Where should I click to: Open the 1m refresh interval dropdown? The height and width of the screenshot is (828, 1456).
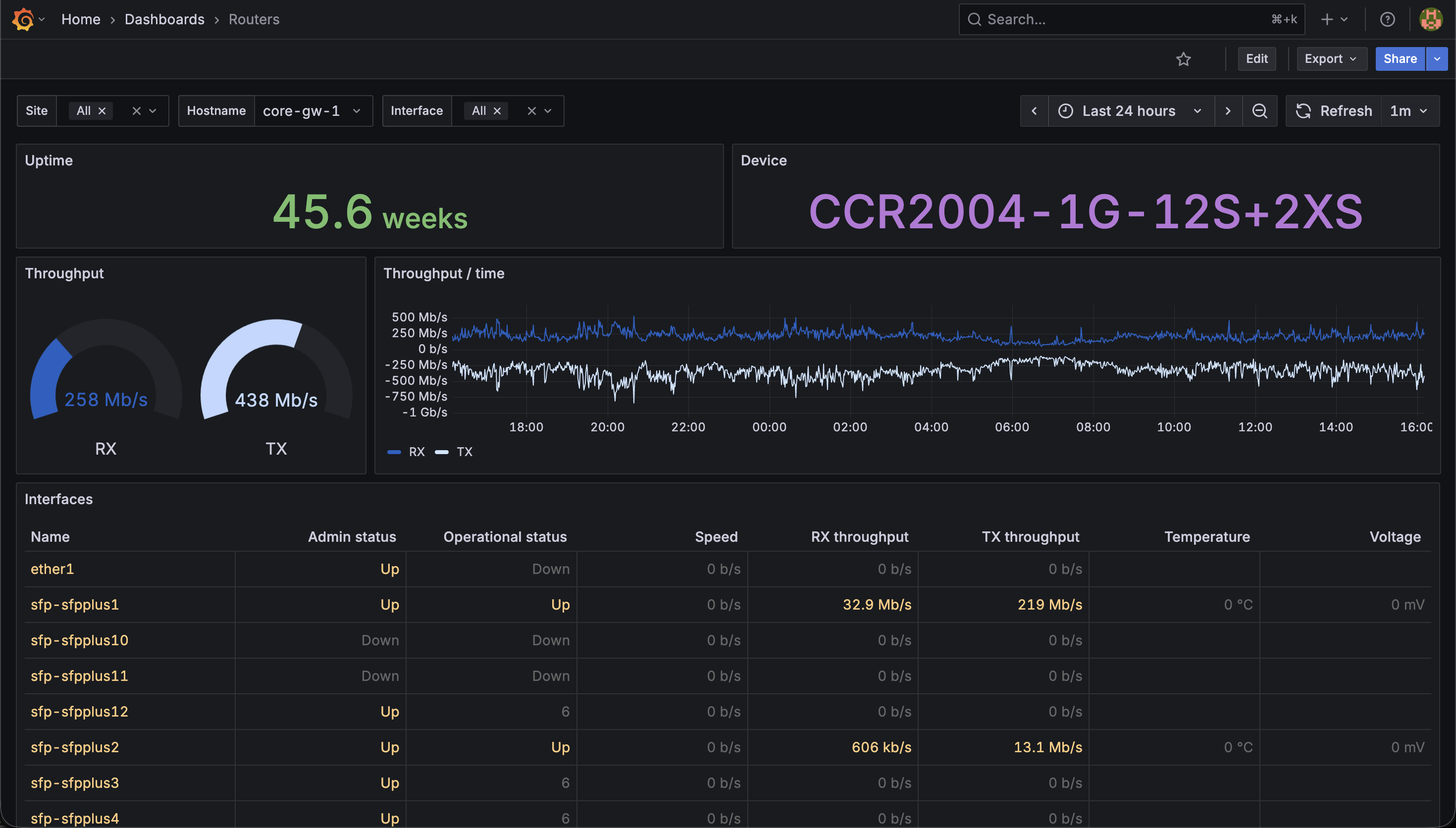click(x=1409, y=111)
